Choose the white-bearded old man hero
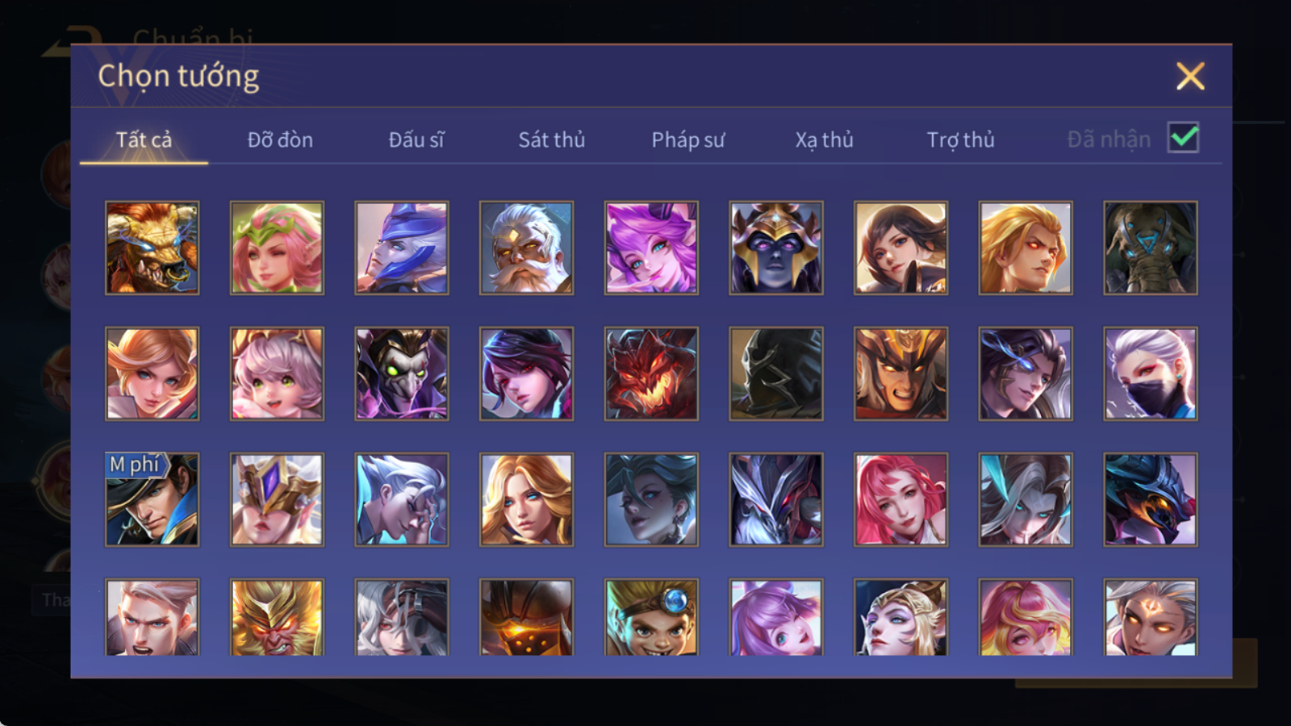Screen dimensions: 1291x726 click(526, 248)
